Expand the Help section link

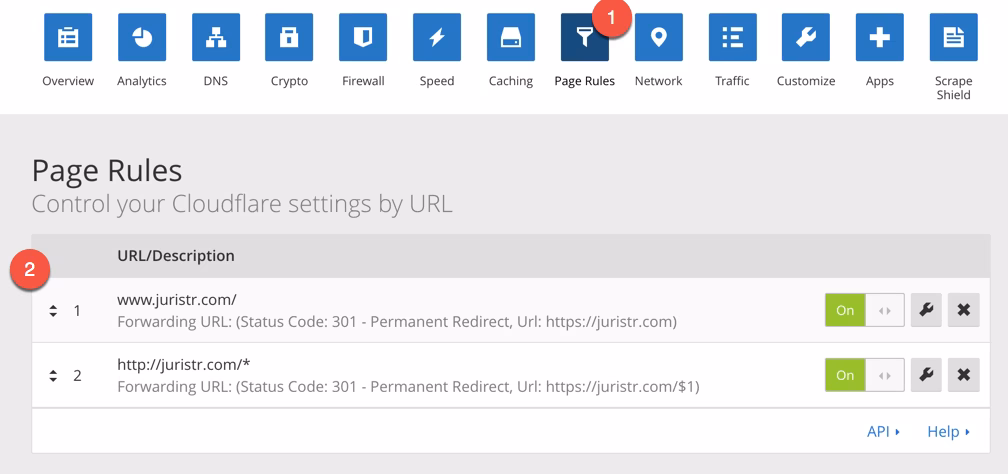coord(948,431)
